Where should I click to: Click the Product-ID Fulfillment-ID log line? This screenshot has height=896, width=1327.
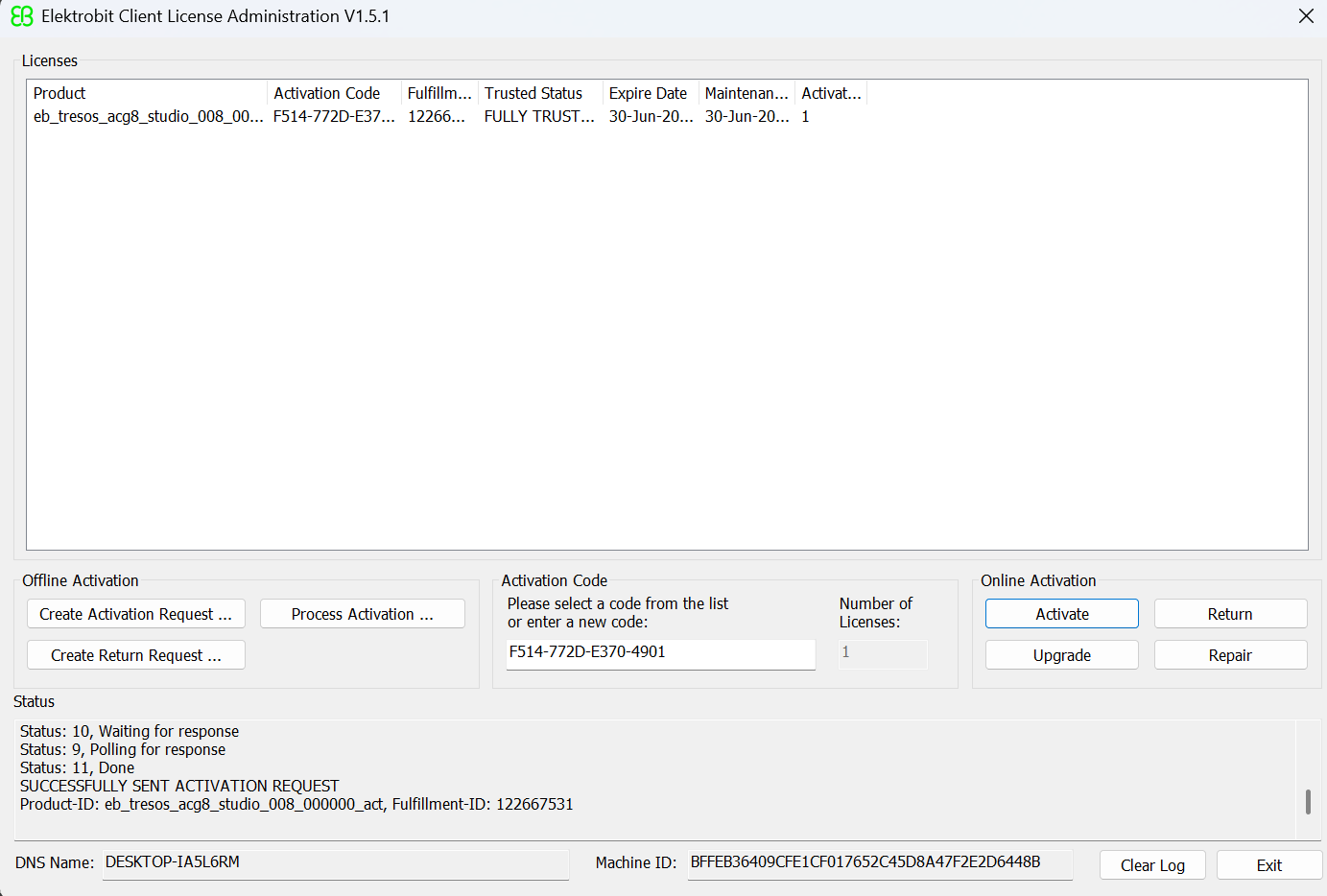[x=296, y=804]
